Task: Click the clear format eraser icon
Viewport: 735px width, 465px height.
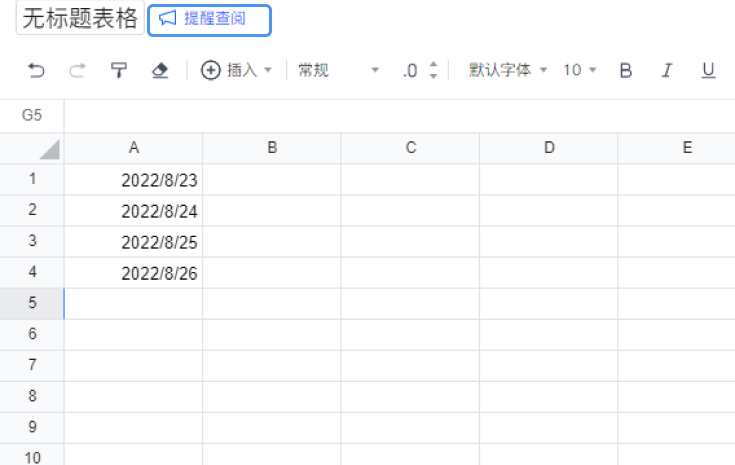Action: click(x=160, y=71)
